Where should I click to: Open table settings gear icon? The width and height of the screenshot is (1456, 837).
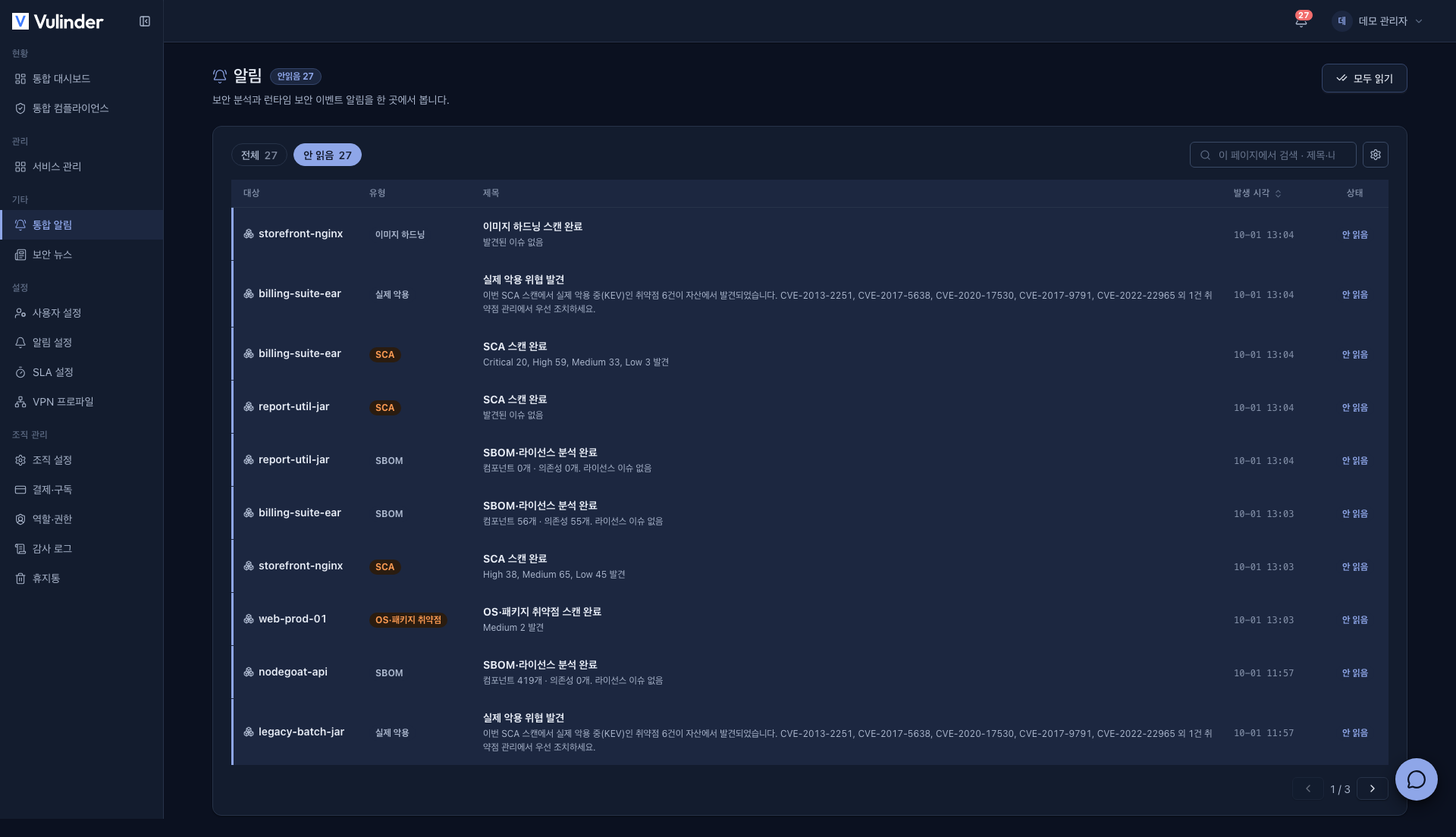(x=1376, y=155)
